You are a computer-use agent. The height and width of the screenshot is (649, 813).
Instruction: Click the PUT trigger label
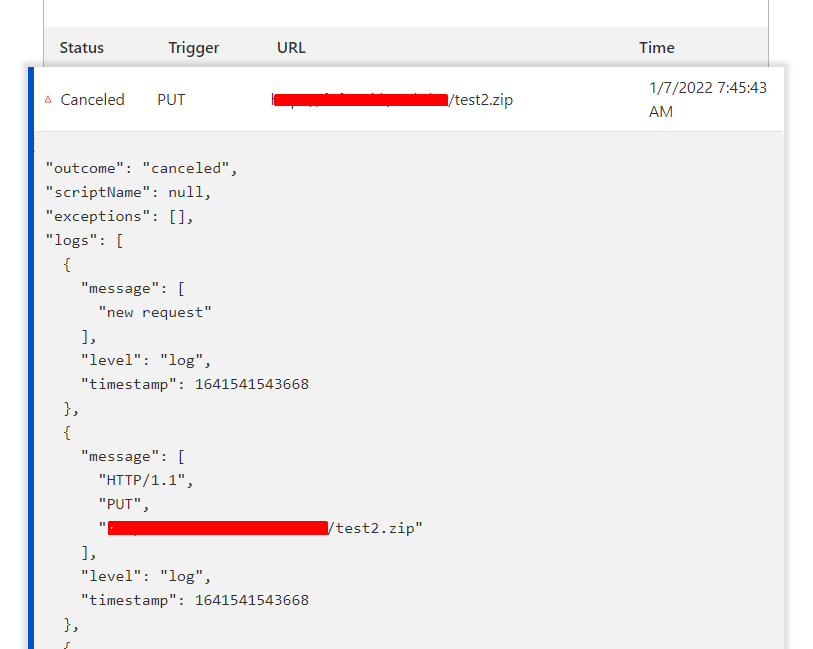pyautogui.click(x=171, y=99)
